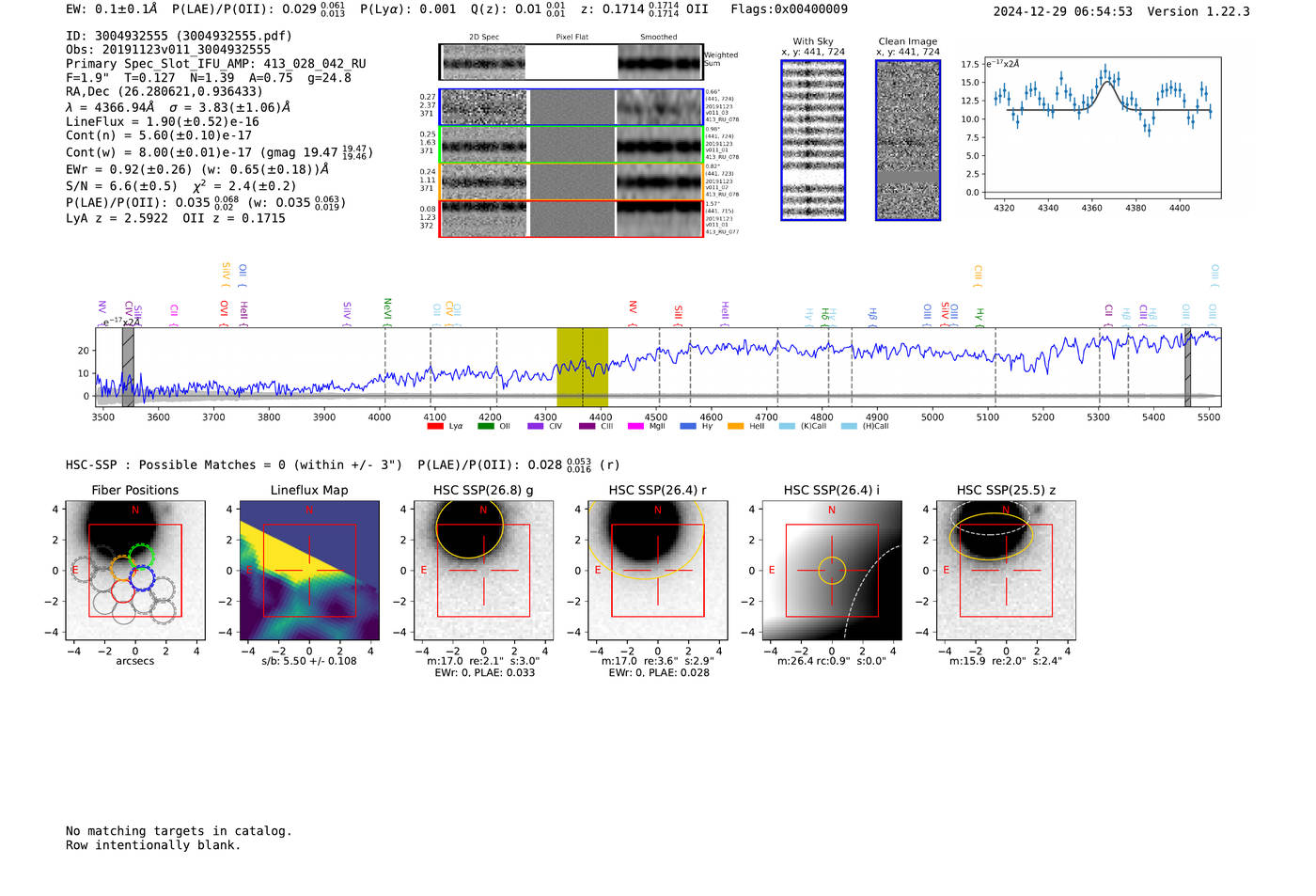Click the Version 1.22.3 label

pos(1198,11)
